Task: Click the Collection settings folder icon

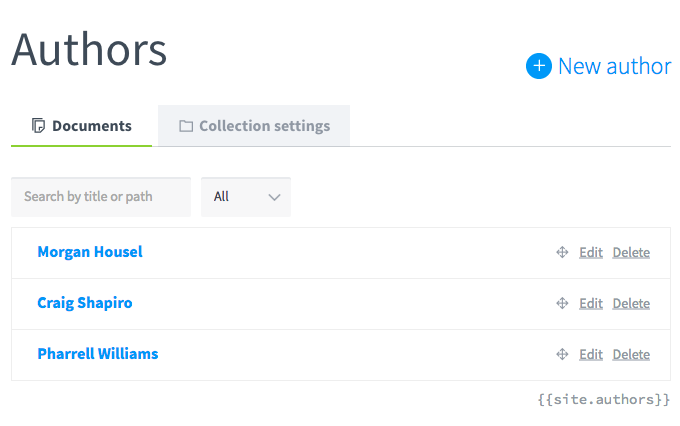Action: [186, 126]
